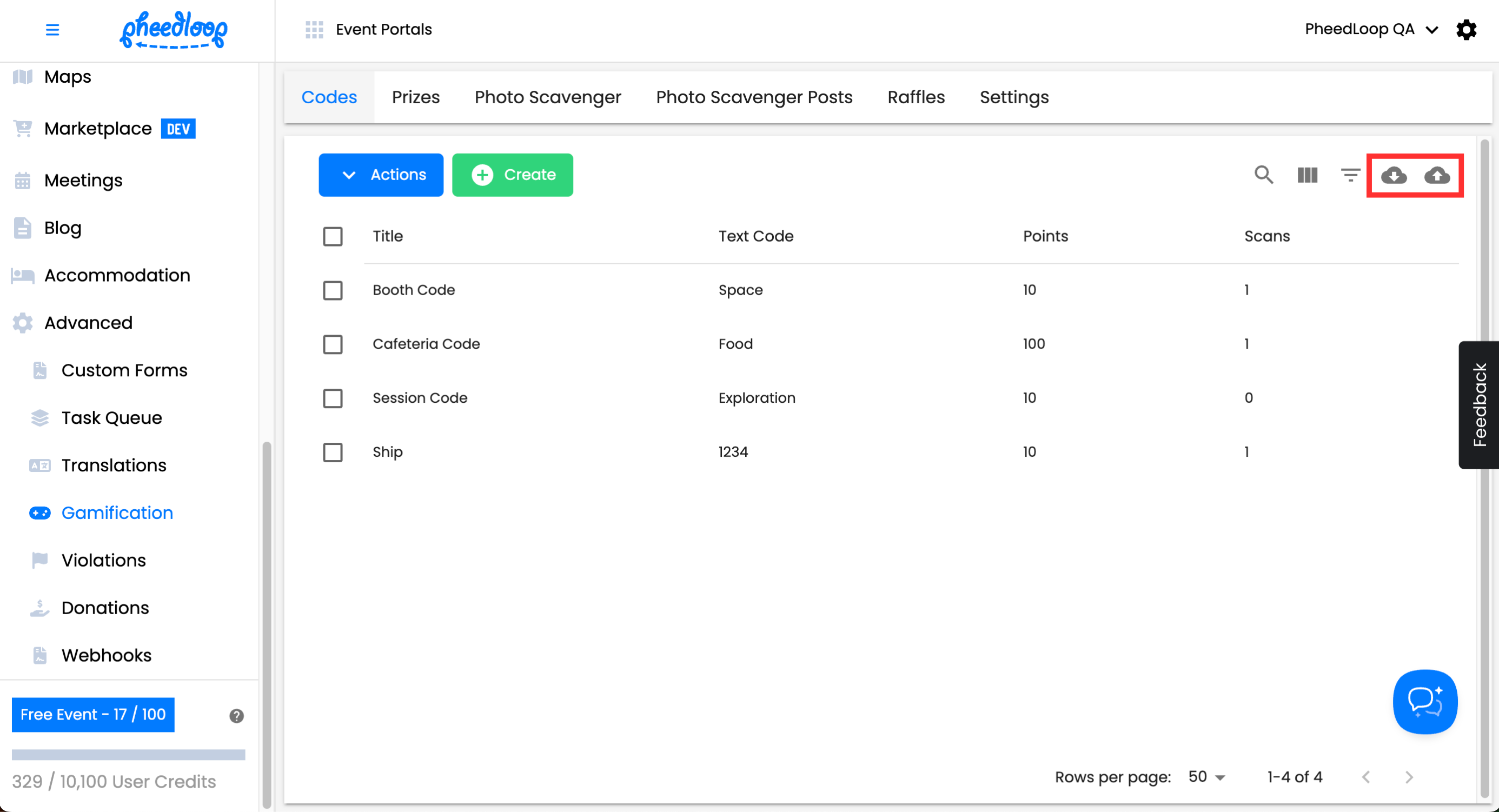Open the column view icon
This screenshot has height=812, width=1499.
1307,175
